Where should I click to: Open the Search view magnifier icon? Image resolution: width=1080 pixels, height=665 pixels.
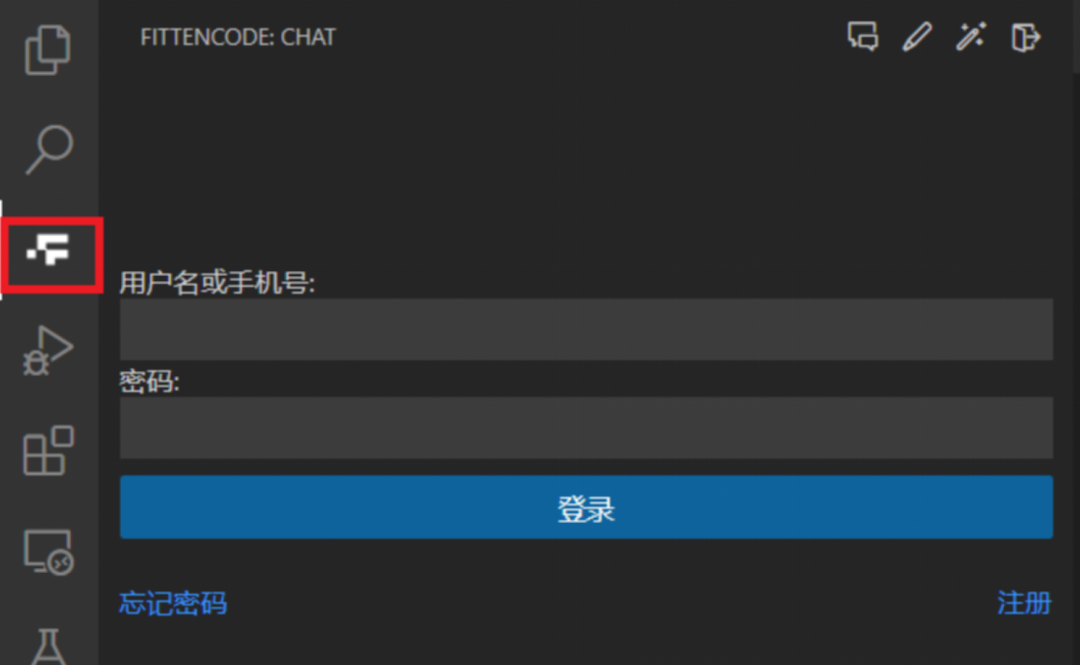click(x=48, y=149)
